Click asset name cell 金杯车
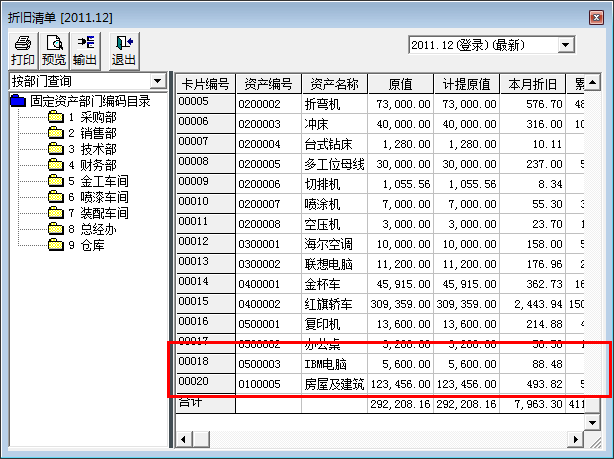The height and width of the screenshot is (459, 614). pyautogui.click(x=334, y=284)
